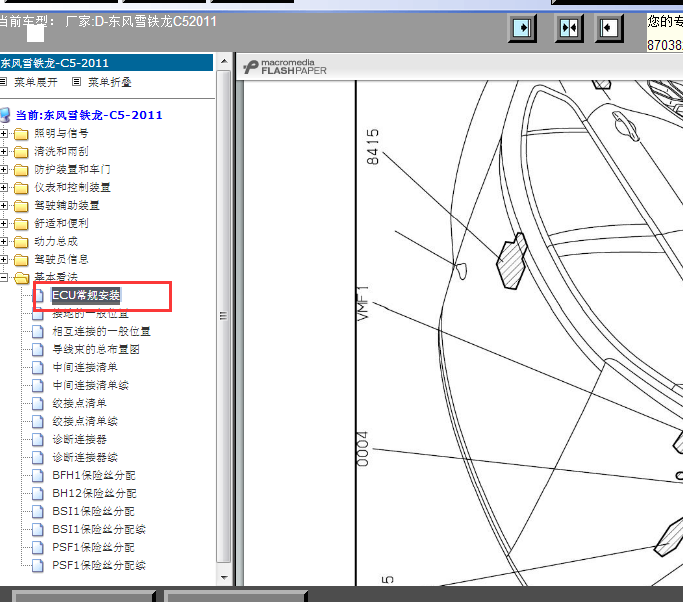Open the BFH1保险丝分配 label
The height and width of the screenshot is (602, 683).
[x=94, y=475]
